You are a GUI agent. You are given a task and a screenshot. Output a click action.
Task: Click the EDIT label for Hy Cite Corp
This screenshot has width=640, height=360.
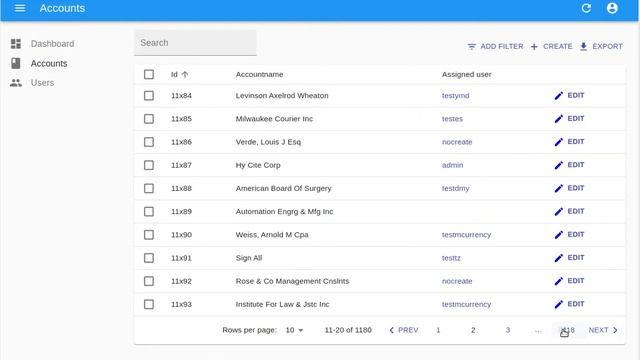576,165
